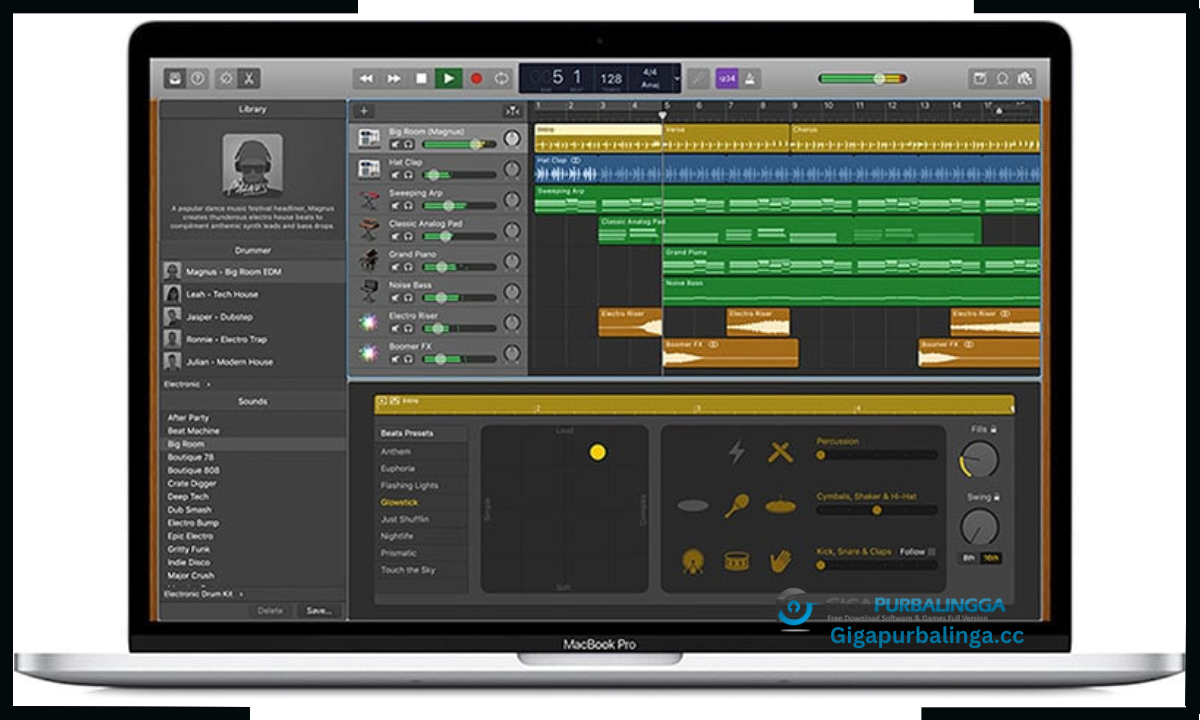Screen dimensions: 1200x720
Task: Click the add track plus button
Action: click(364, 111)
